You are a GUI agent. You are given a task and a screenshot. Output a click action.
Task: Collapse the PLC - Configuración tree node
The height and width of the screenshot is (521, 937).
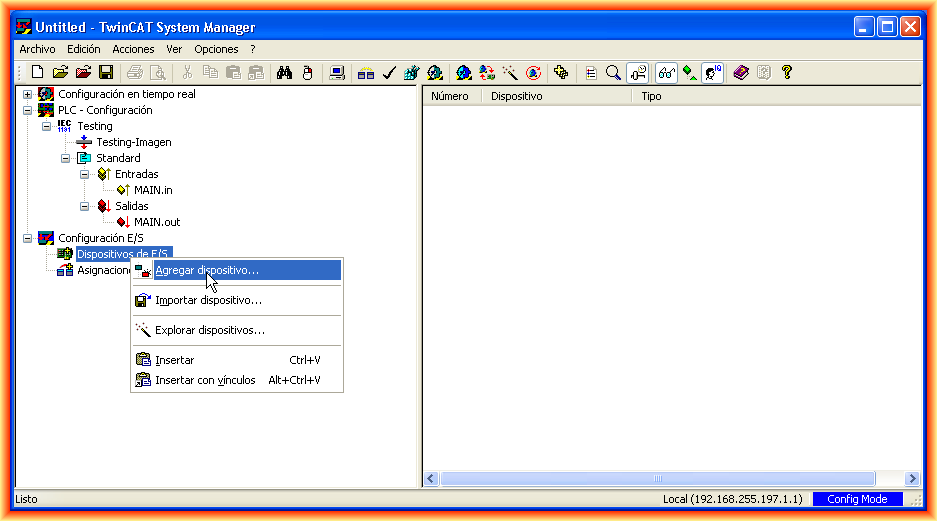[28, 110]
